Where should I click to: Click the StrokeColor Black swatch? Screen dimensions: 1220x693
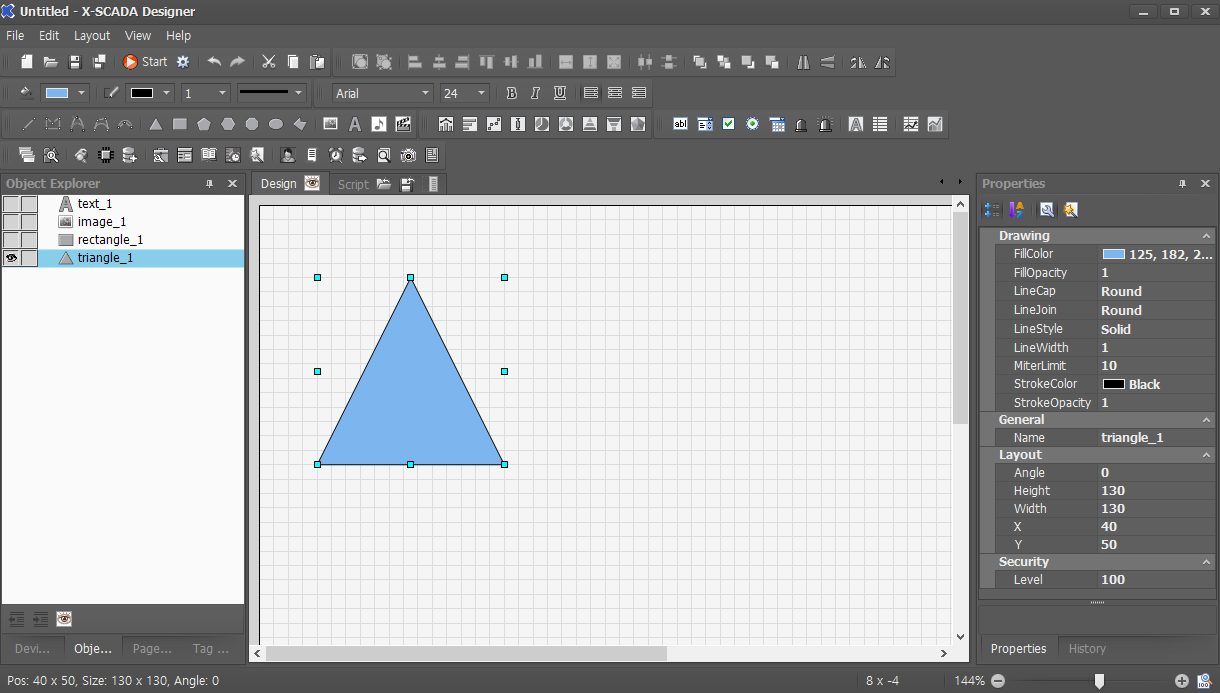1113,384
